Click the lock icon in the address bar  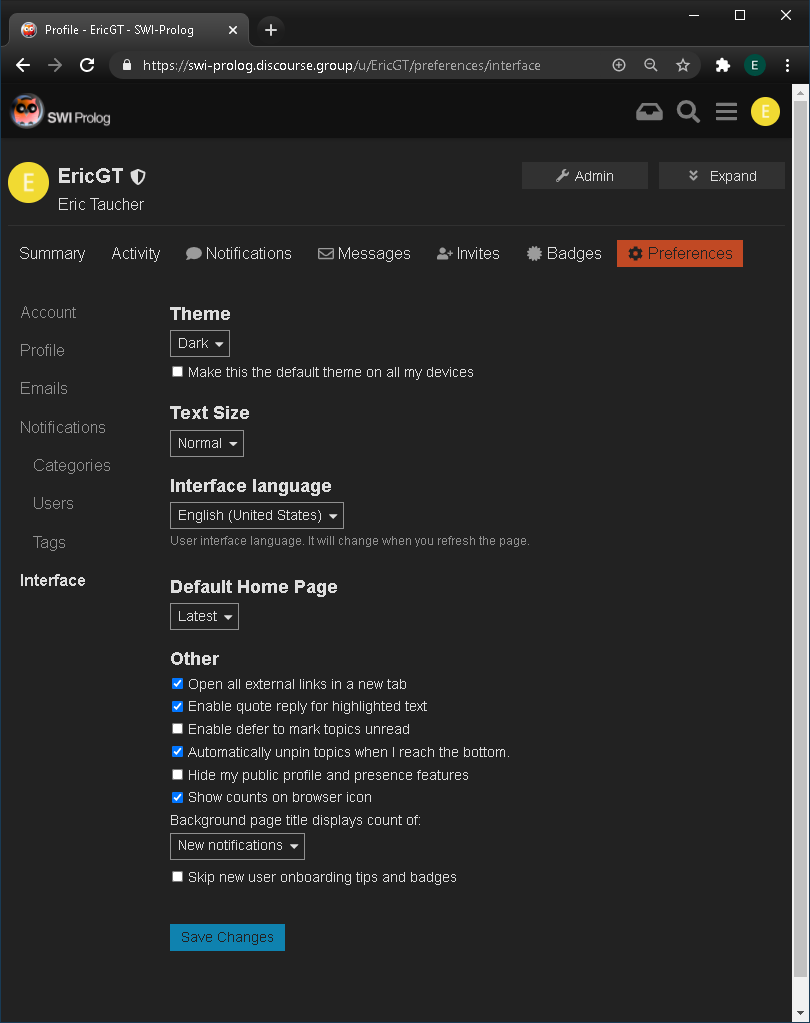point(127,65)
